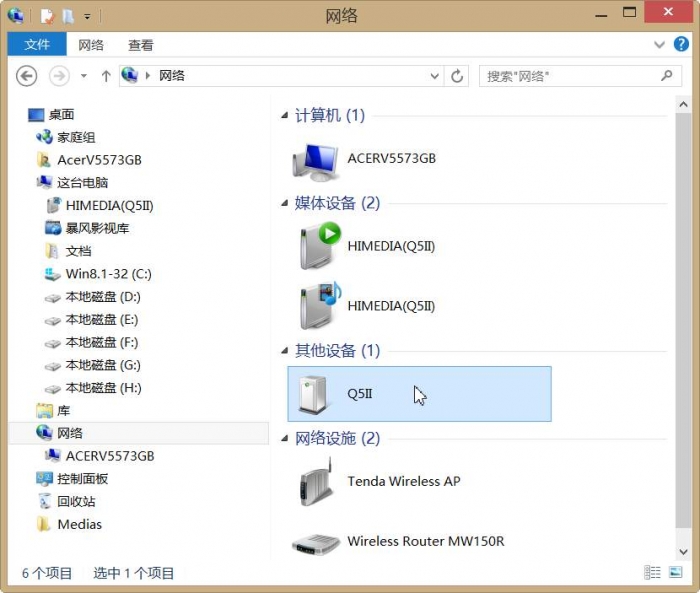Collapse the 网络设施 (2) group
Image resolution: width=700 pixels, height=593 pixels.
(284, 438)
